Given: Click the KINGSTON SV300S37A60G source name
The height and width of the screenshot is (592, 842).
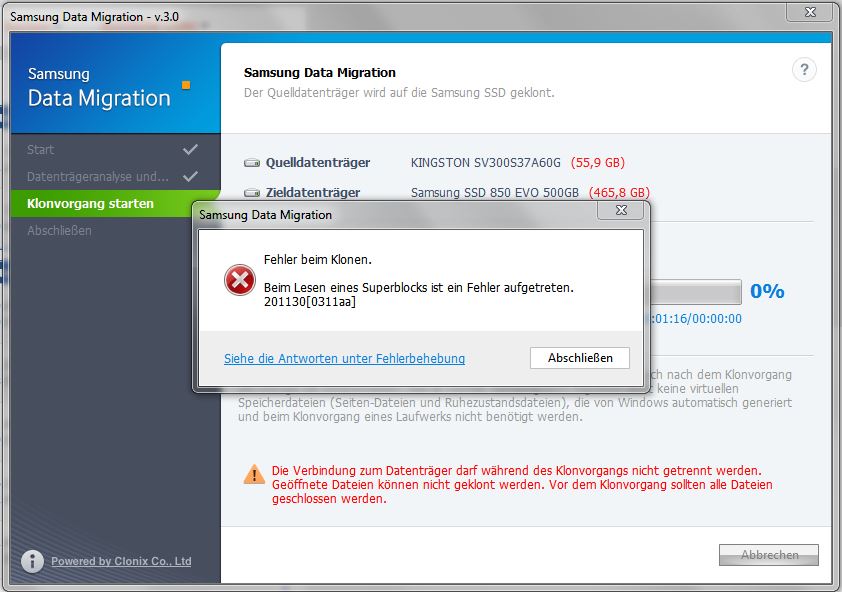Looking at the screenshot, I should (x=485, y=163).
